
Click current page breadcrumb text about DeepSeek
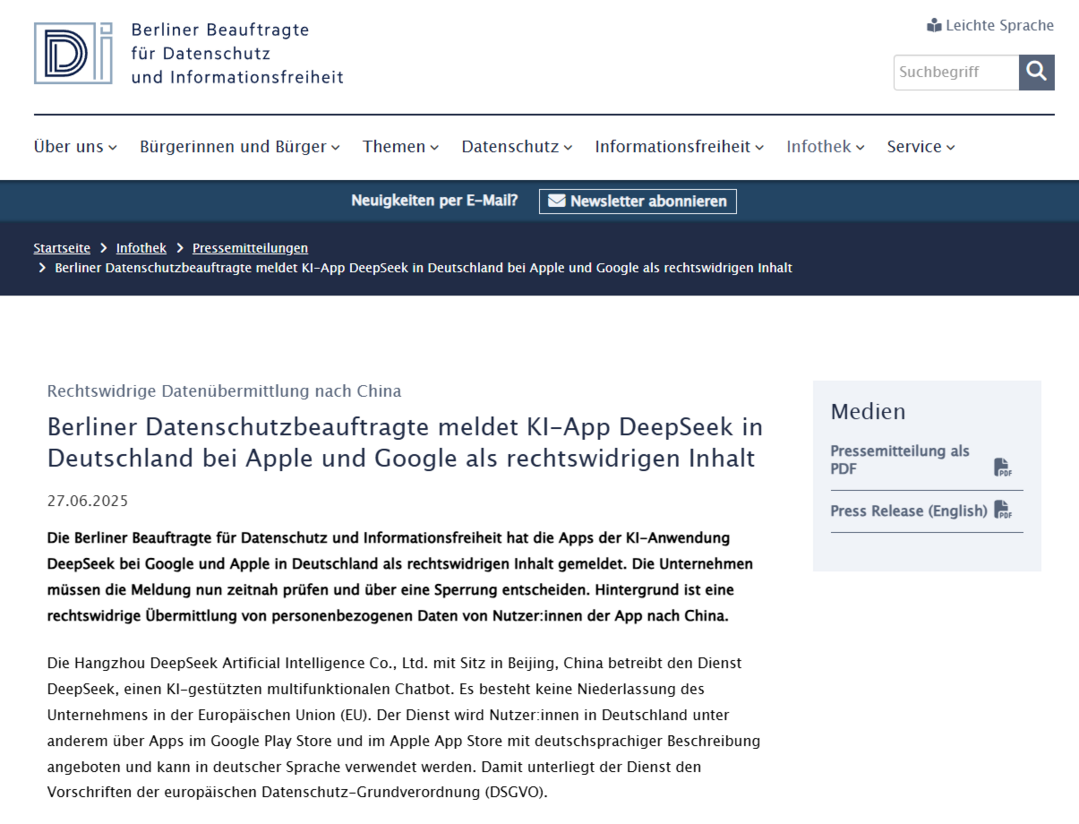tap(423, 268)
